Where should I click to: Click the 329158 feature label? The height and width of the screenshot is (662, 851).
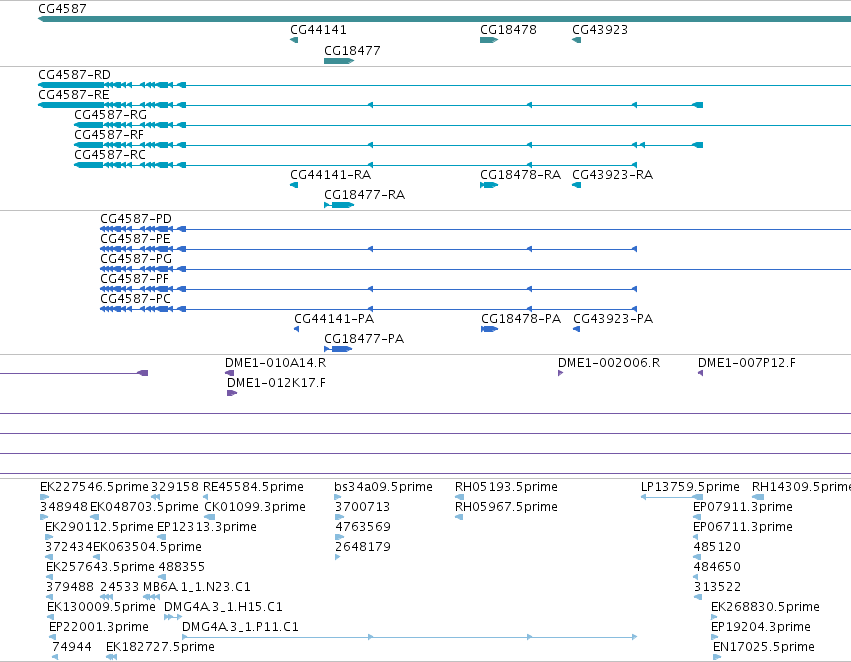click(x=175, y=487)
